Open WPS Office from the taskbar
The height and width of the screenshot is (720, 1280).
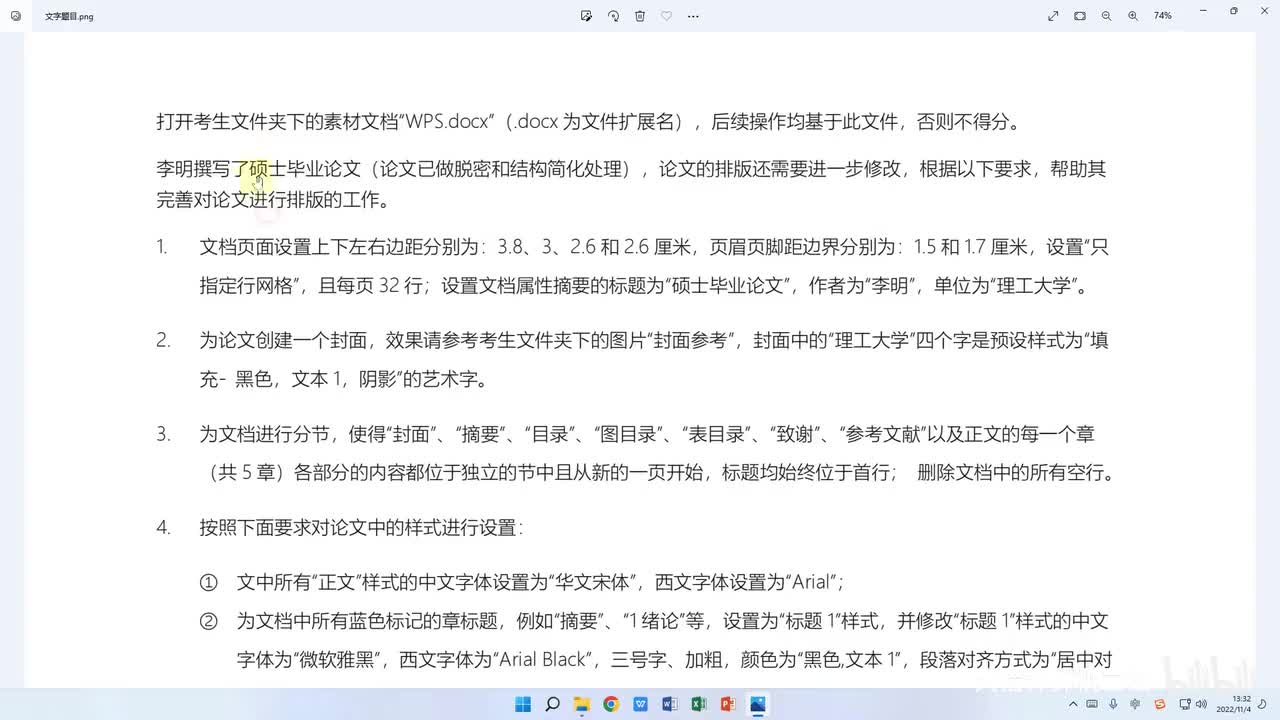point(640,704)
